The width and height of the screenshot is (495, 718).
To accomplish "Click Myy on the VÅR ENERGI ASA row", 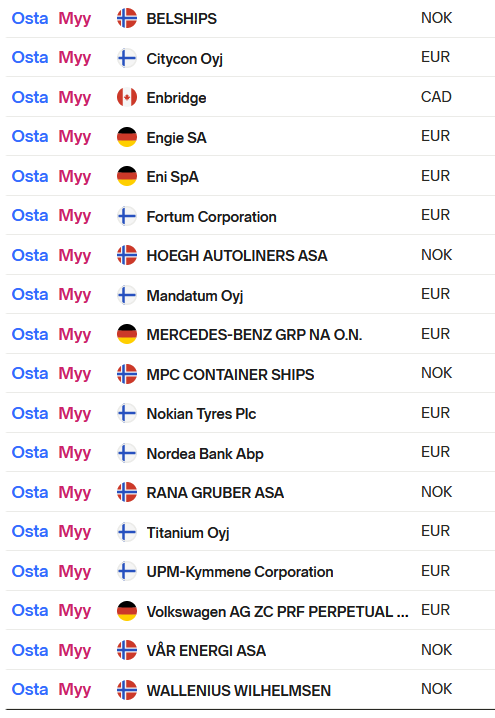I will click(75, 651).
